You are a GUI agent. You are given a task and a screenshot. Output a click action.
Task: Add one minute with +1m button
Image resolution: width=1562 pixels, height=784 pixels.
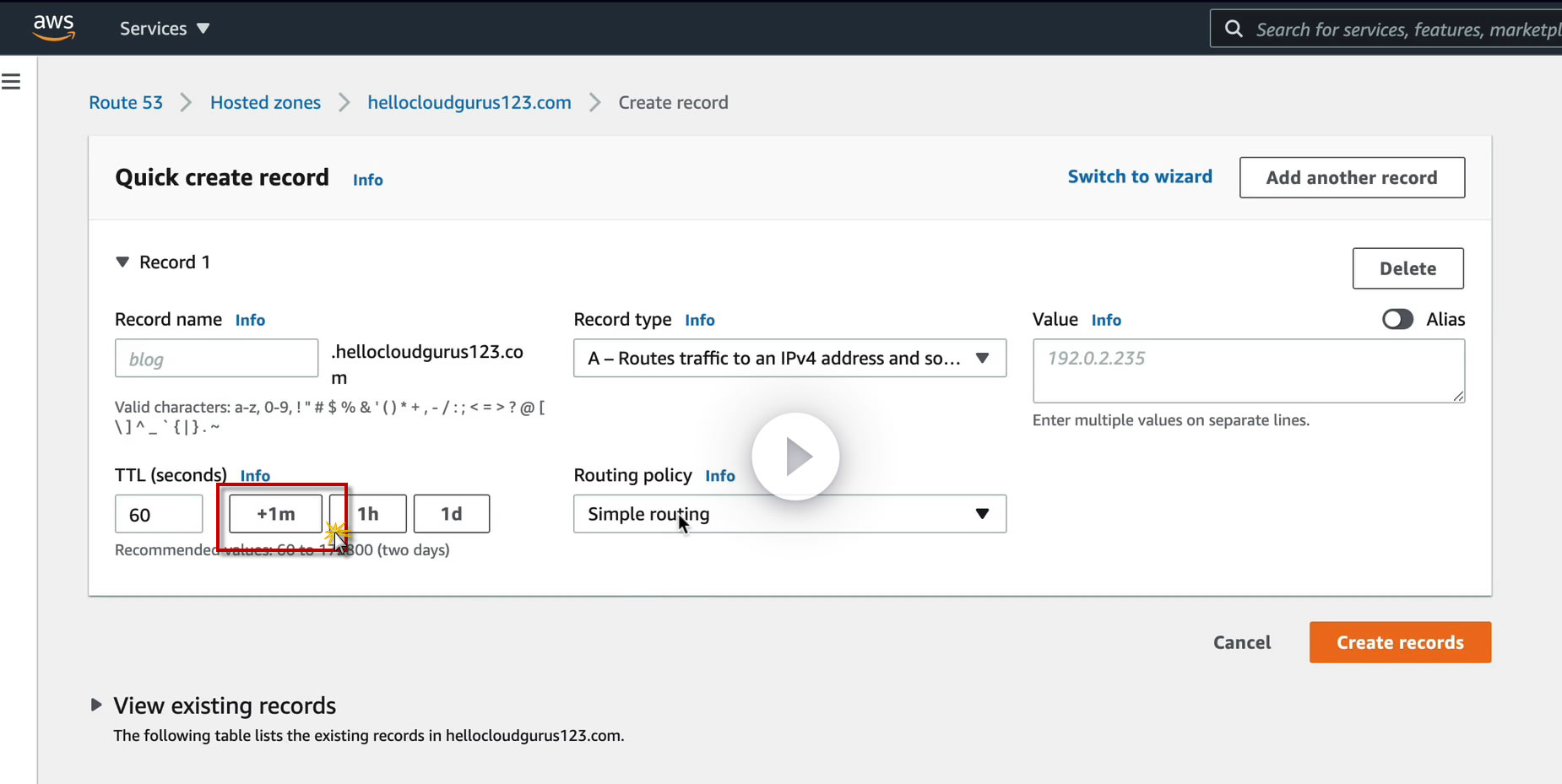pyautogui.click(x=276, y=514)
